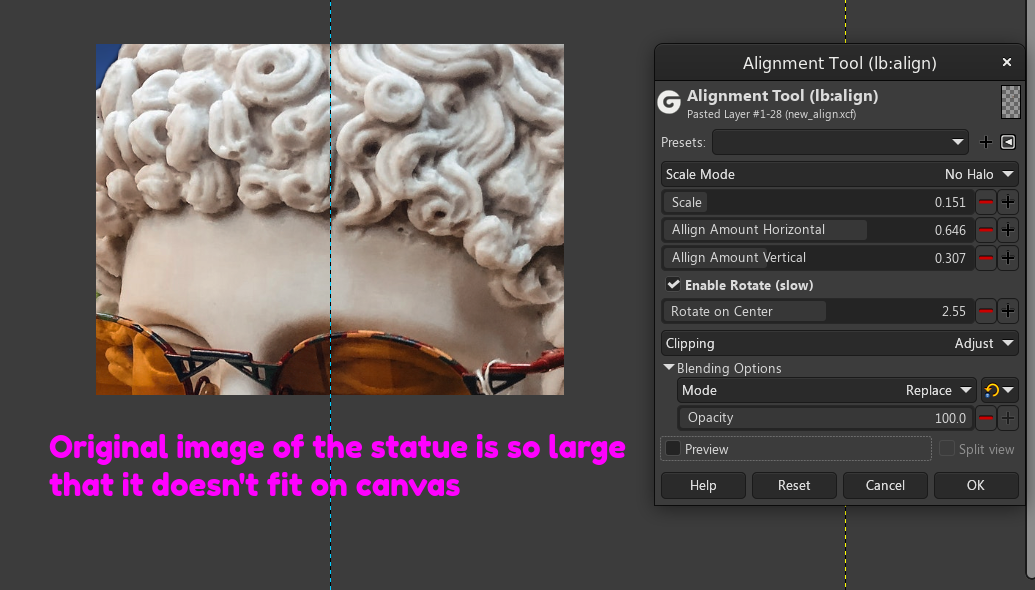Decrease Allign Amount Vertical value
Screen dimensions: 1035x590
[x=985, y=257]
